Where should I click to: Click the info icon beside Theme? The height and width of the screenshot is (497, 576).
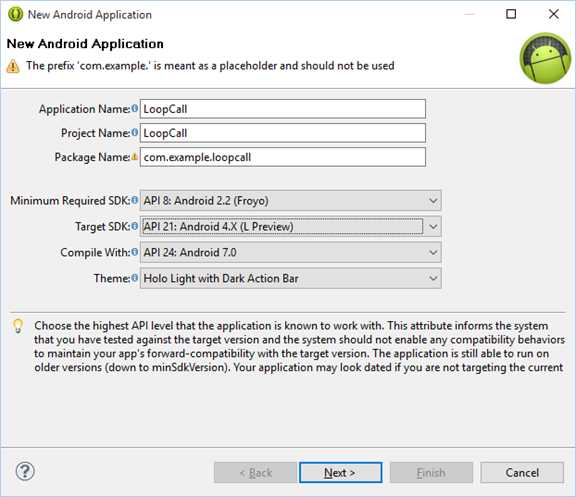click(x=134, y=278)
